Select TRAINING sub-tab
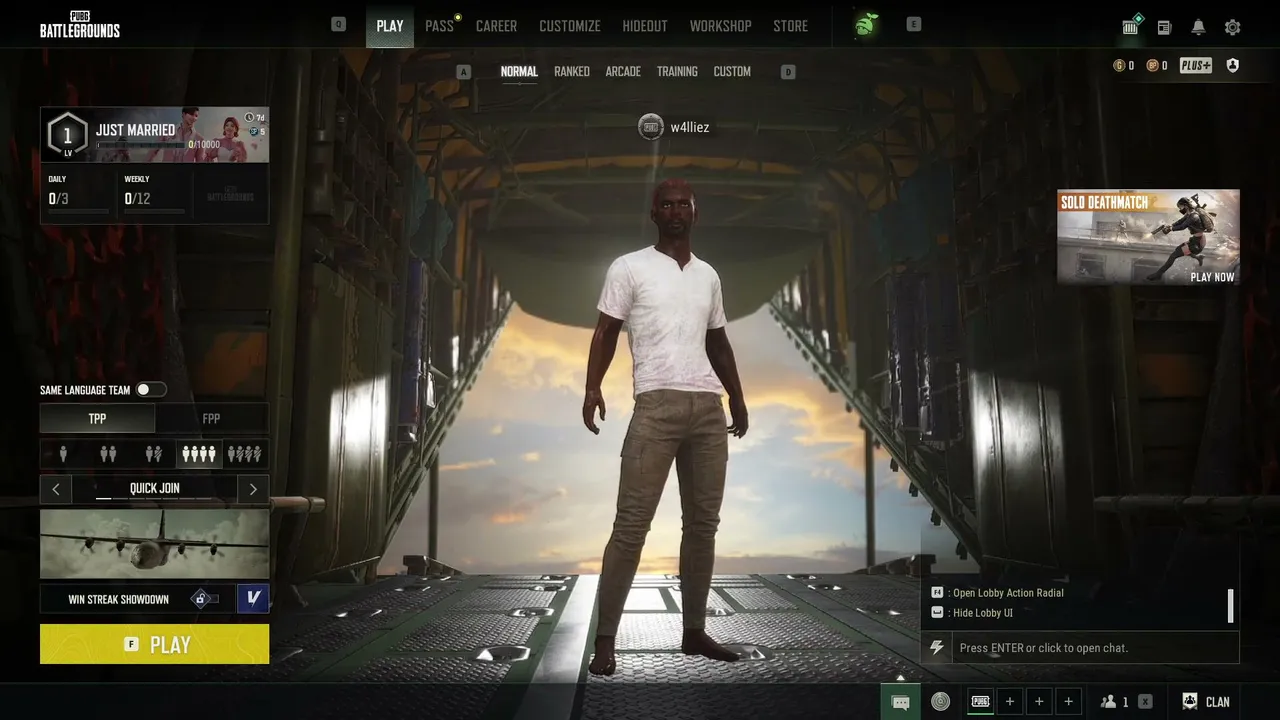Image resolution: width=1280 pixels, height=720 pixels. [x=677, y=72]
